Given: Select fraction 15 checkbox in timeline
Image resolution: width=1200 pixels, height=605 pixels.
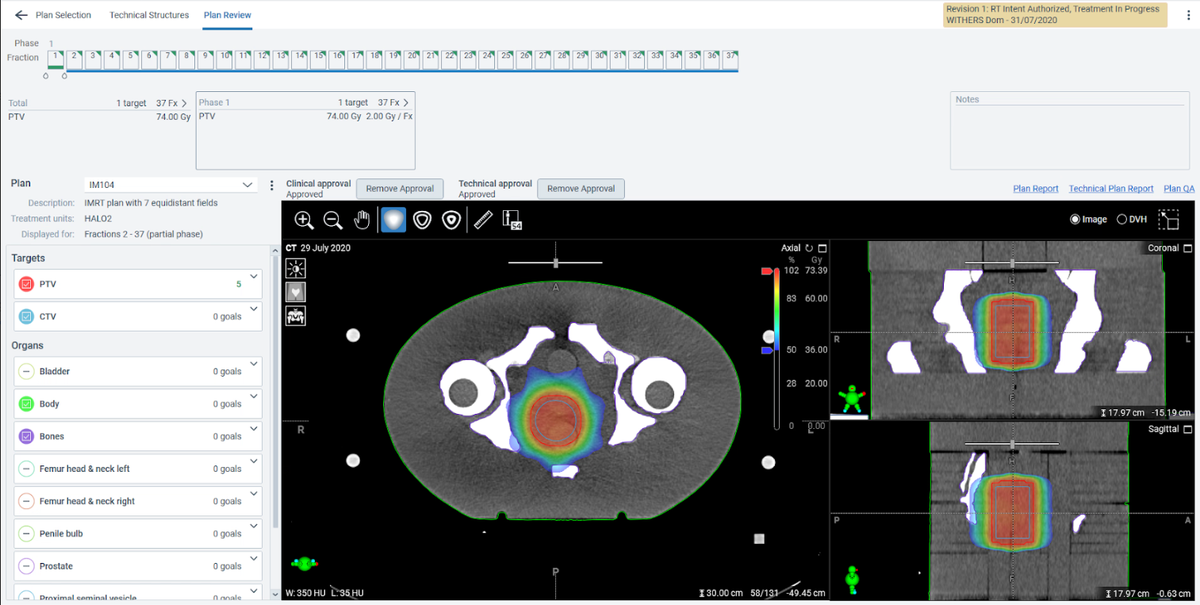Looking at the screenshot, I should pos(319,59).
